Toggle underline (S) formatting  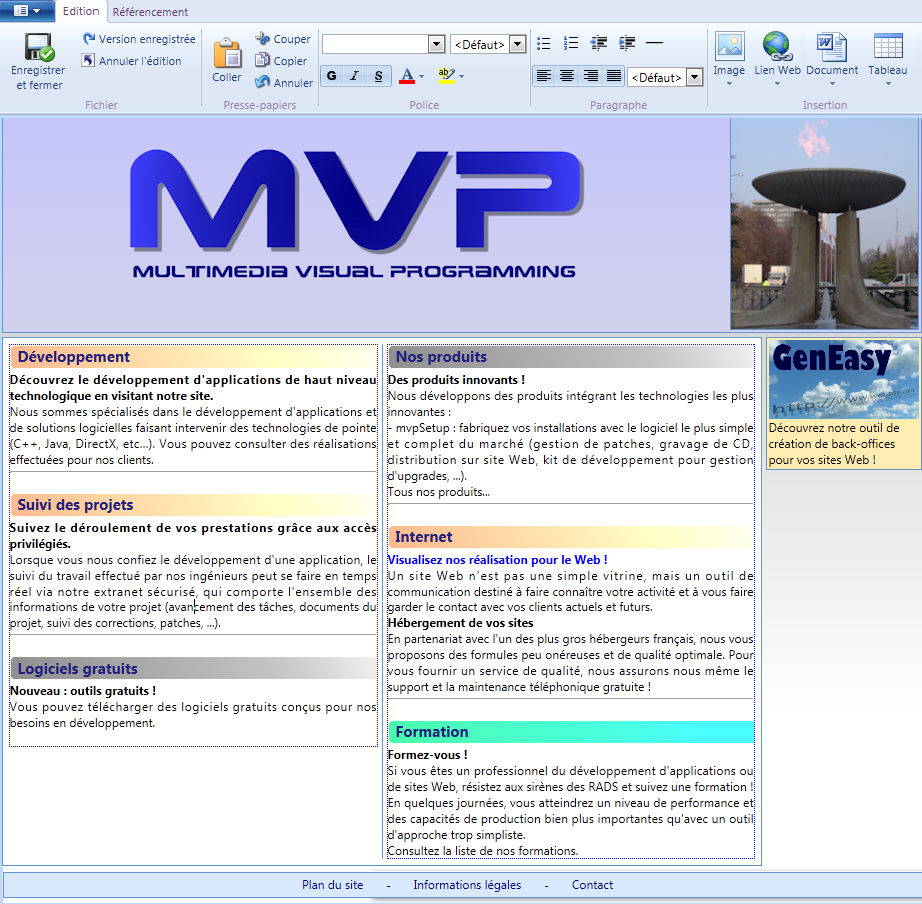tap(378, 76)
